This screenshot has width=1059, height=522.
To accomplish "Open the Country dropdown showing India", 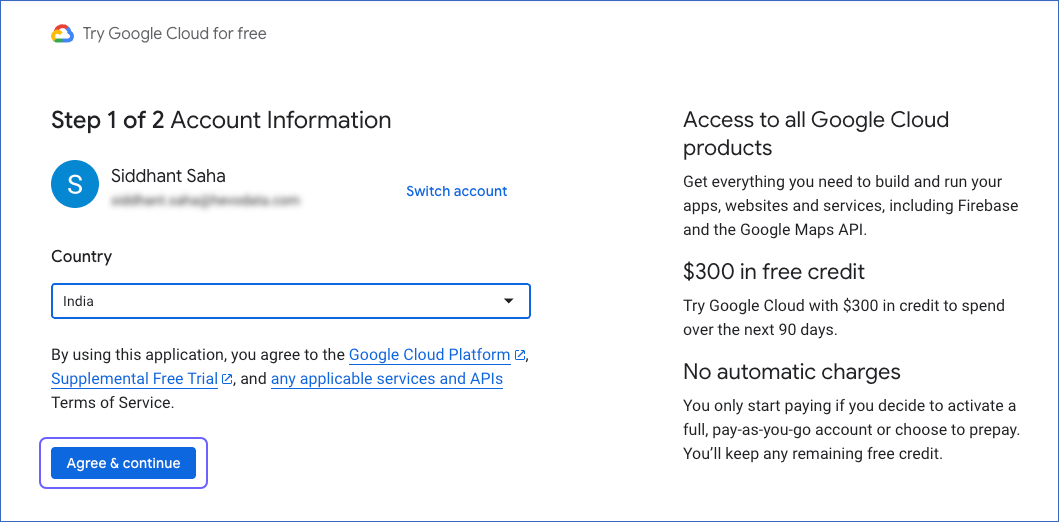I will click(x=291, y=301).
